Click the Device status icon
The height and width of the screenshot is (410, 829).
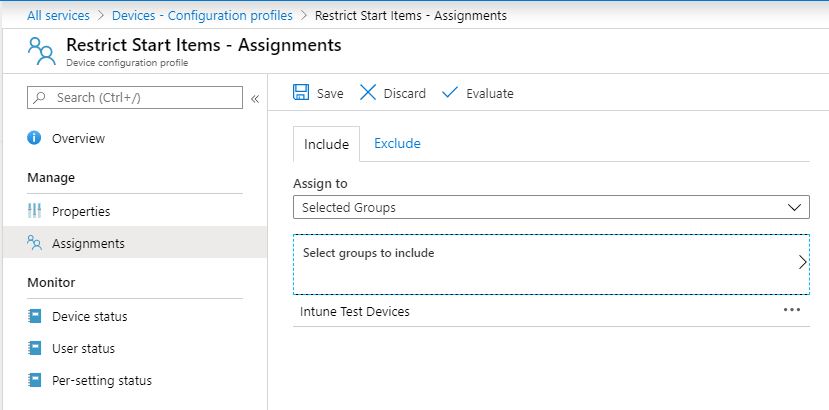tap(35, 317)
